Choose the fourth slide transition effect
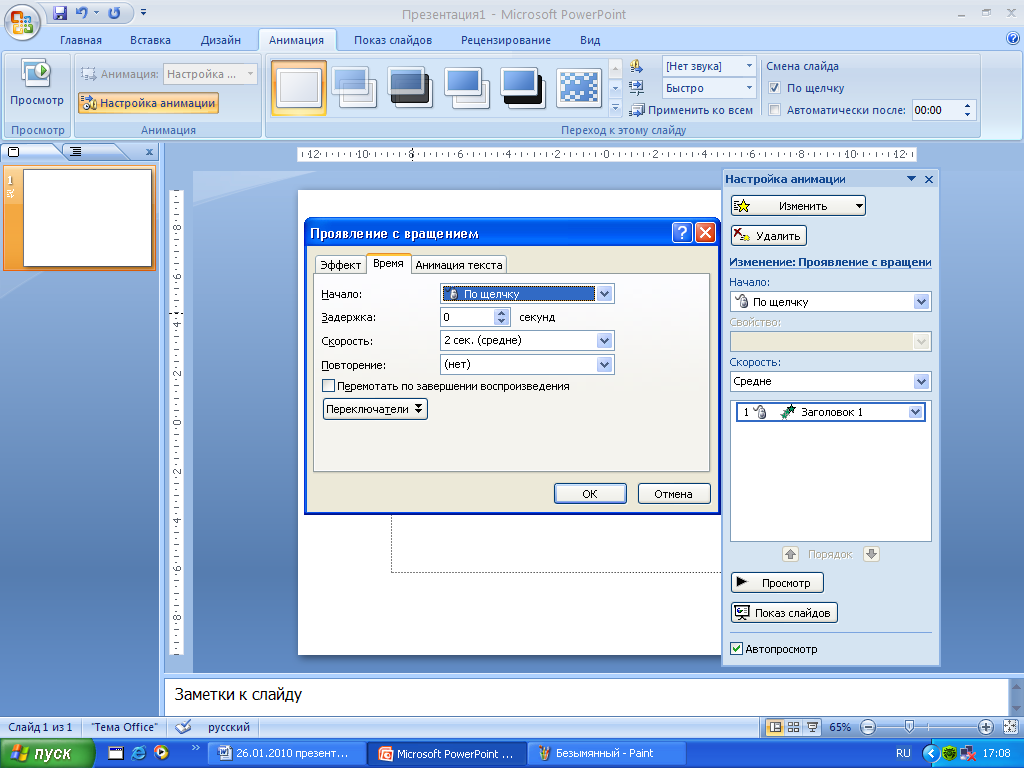 466,88
